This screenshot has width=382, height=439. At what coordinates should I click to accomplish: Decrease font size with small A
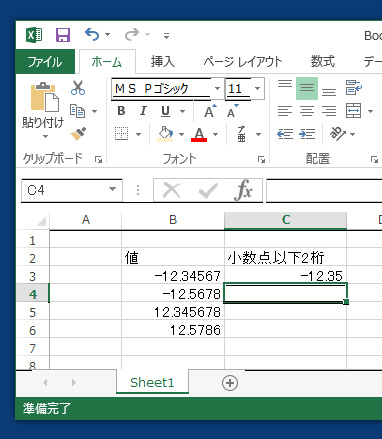(232, 111)
